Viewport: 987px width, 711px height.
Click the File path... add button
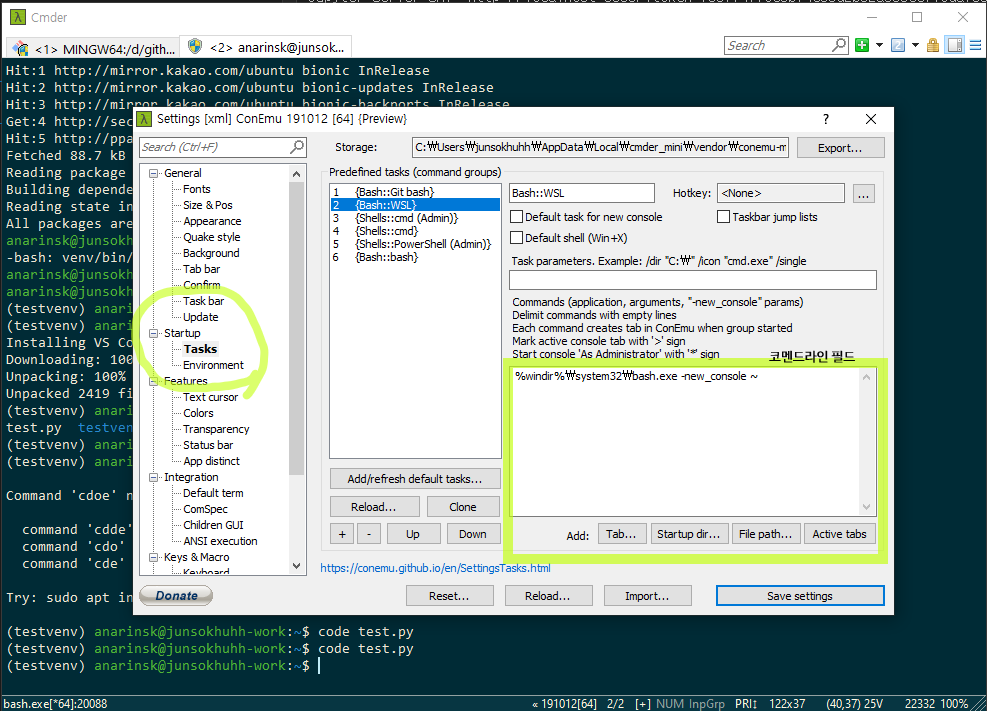point(765,534)
